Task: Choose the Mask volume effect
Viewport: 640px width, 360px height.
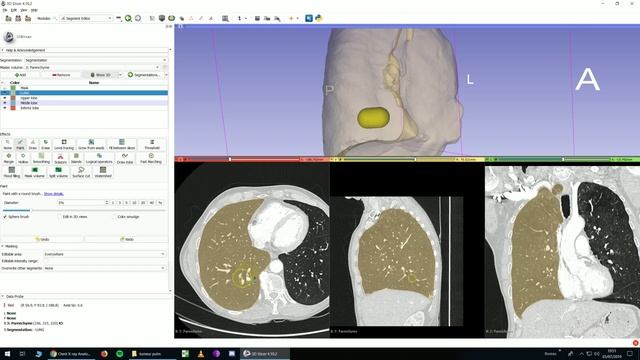Action: [x=35, y=172]
